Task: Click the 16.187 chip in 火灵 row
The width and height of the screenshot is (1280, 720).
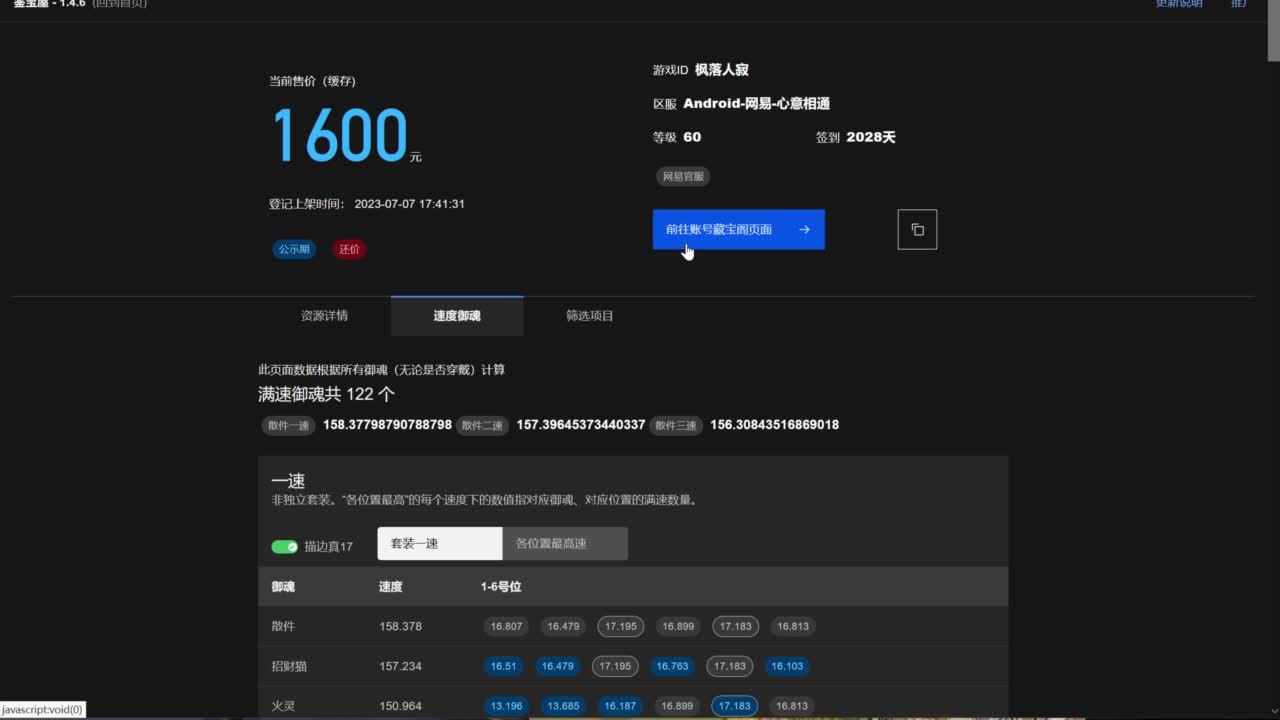Action: coord(620,706)
